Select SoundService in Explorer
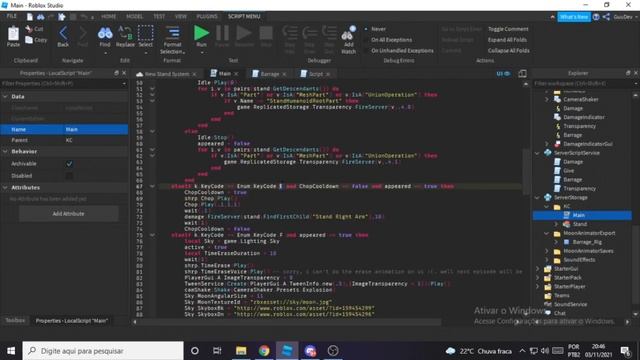The width and height of the screenshot is (640, 360). click(570, 304)
